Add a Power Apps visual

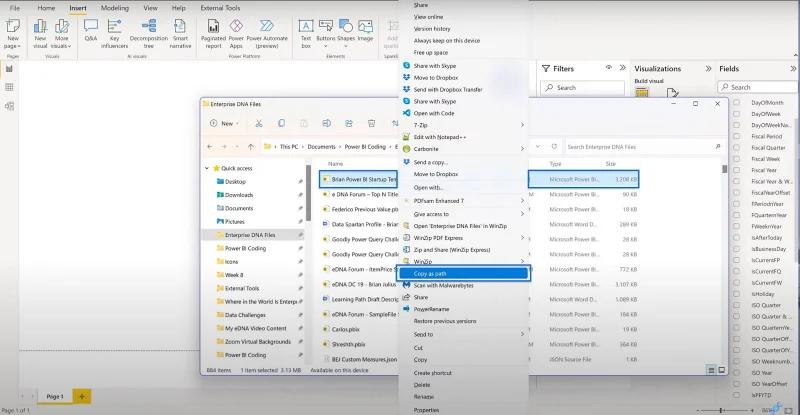tap(236, 26)
